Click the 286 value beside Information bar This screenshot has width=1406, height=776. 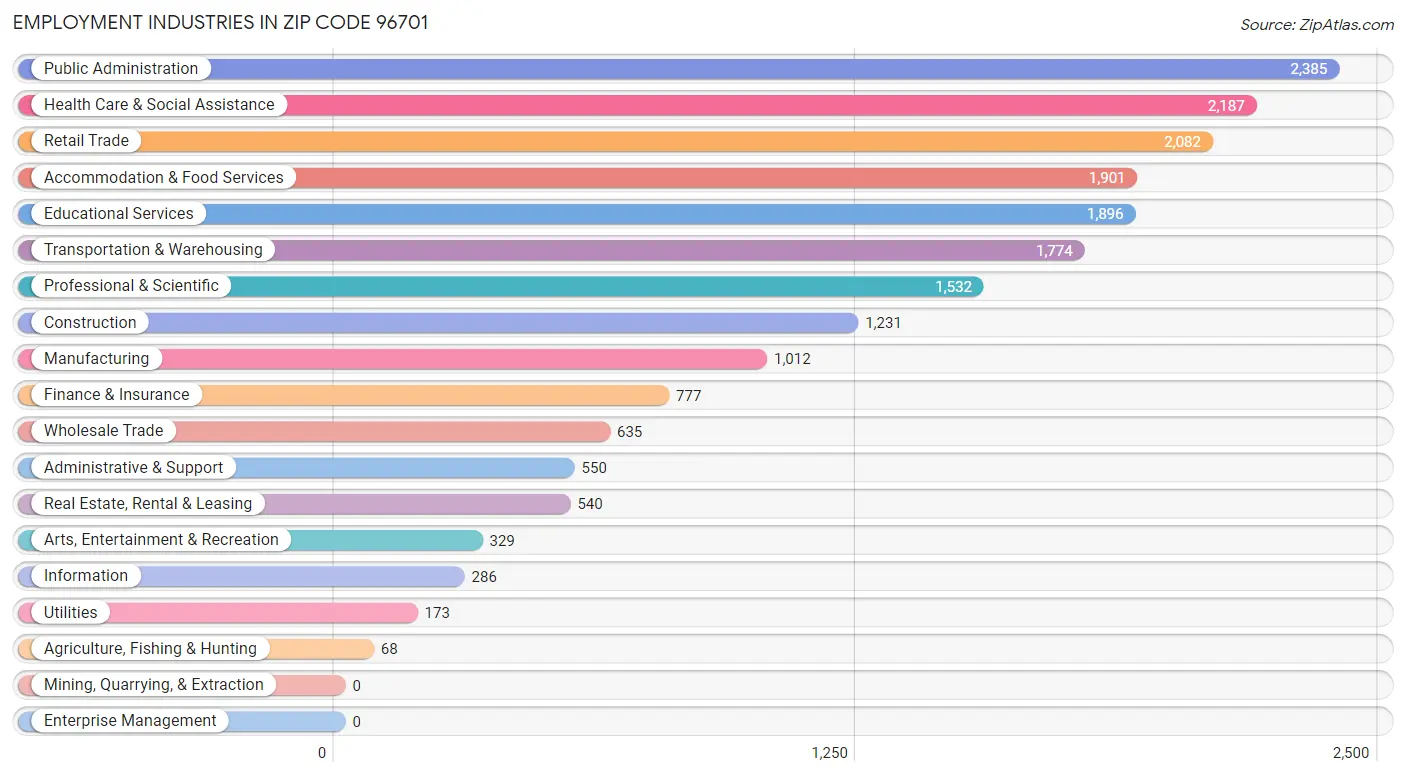click(484, 577)
